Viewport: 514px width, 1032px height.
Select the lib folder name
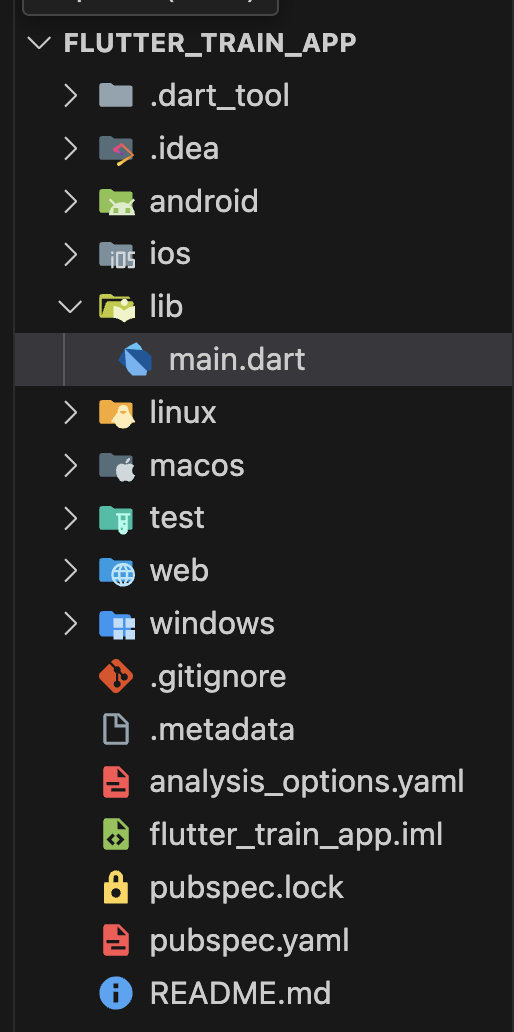pos(166,306)
